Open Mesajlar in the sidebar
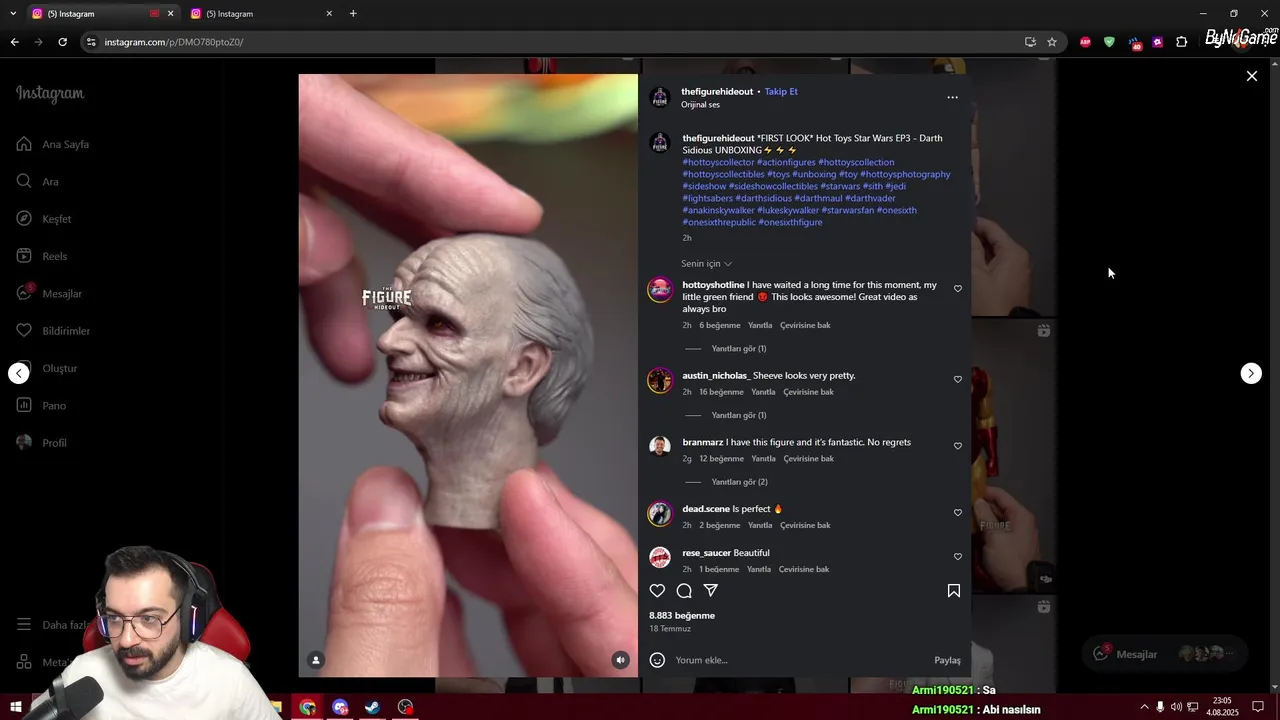Viewport: 1280px width, 720px height. pyautogui.click(x=49, y=293)
